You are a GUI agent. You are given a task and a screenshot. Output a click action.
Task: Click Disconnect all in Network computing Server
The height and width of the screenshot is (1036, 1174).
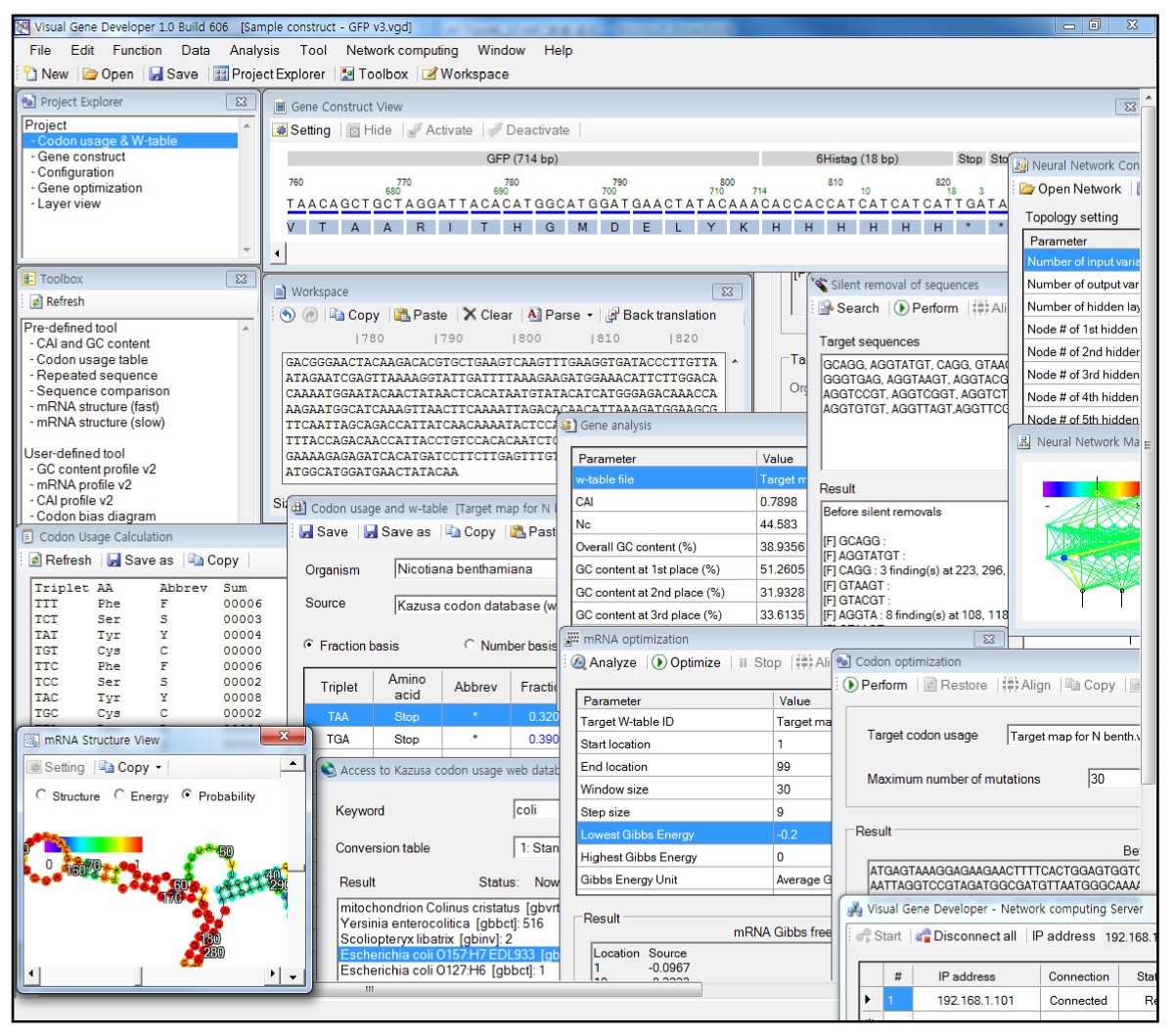[x=966, y=936]
